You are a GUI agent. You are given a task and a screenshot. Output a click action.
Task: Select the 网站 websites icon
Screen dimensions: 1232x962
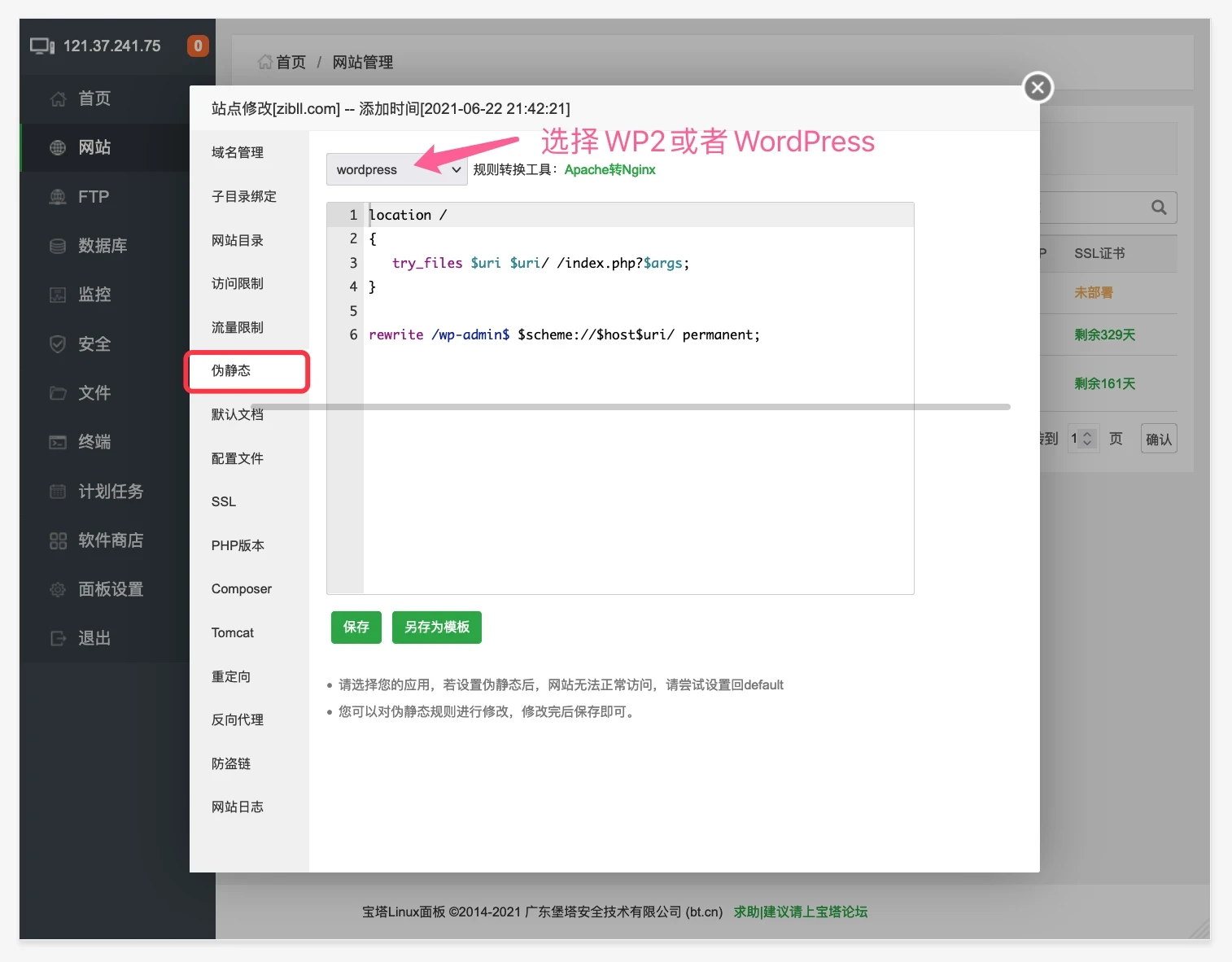tap(58, 147)
